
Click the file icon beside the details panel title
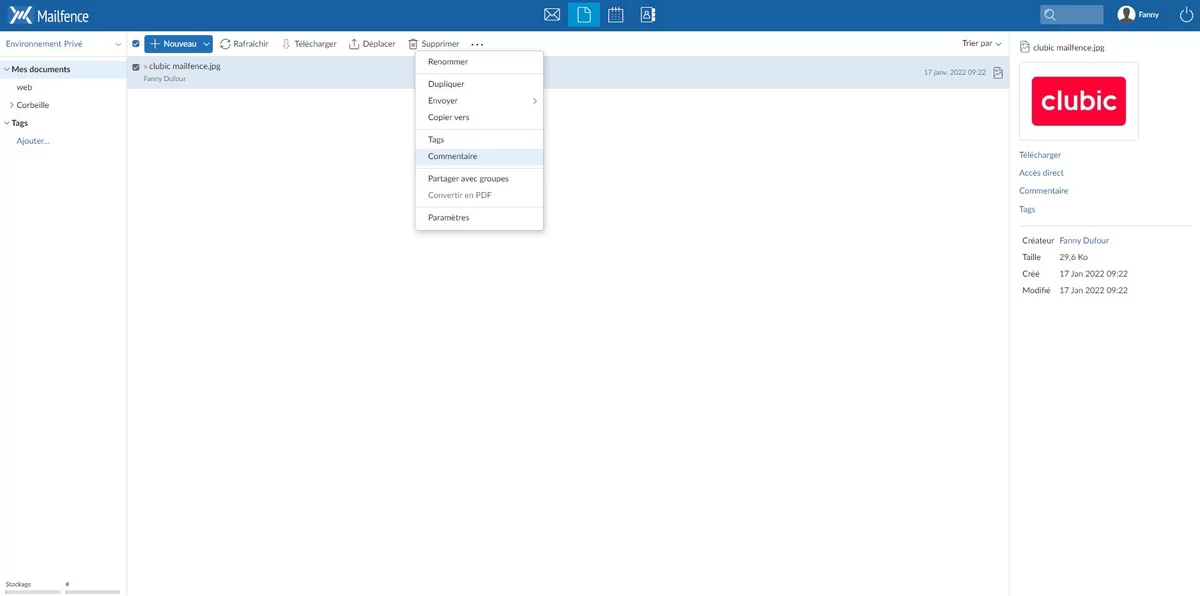click(x=1024, y=47)
